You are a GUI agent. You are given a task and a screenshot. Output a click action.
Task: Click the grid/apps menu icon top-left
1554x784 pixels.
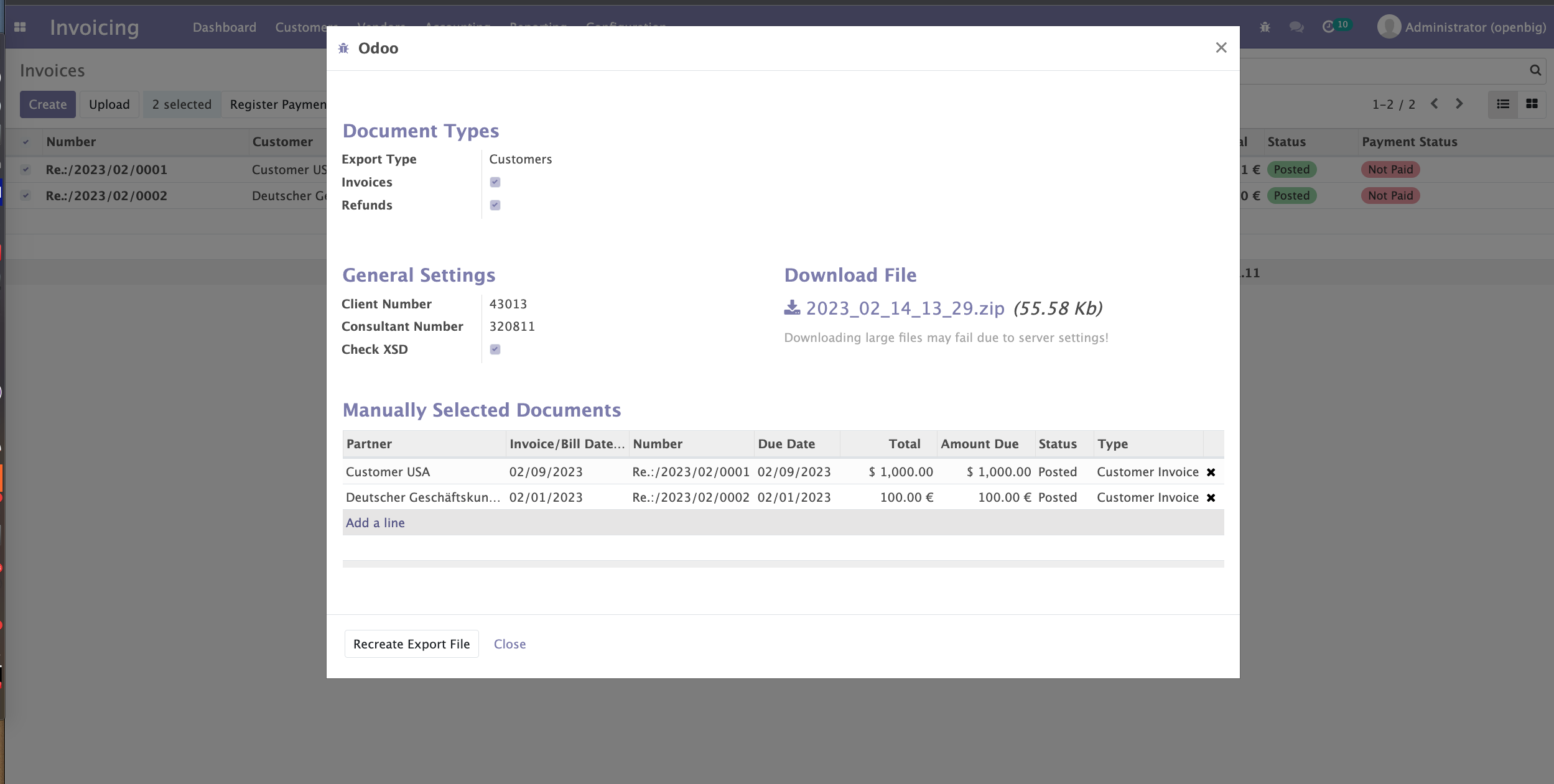click(x=20, y=27)
